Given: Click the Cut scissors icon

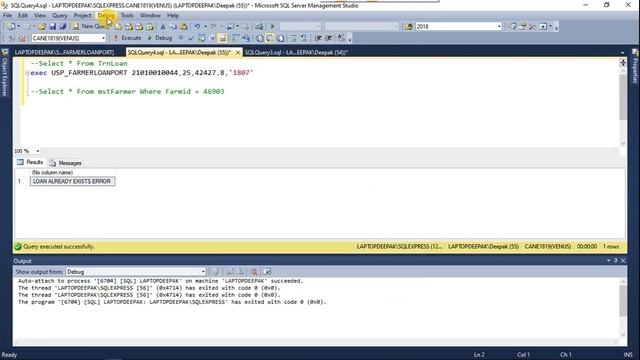Looking at the screenshot, I should 163,27.
